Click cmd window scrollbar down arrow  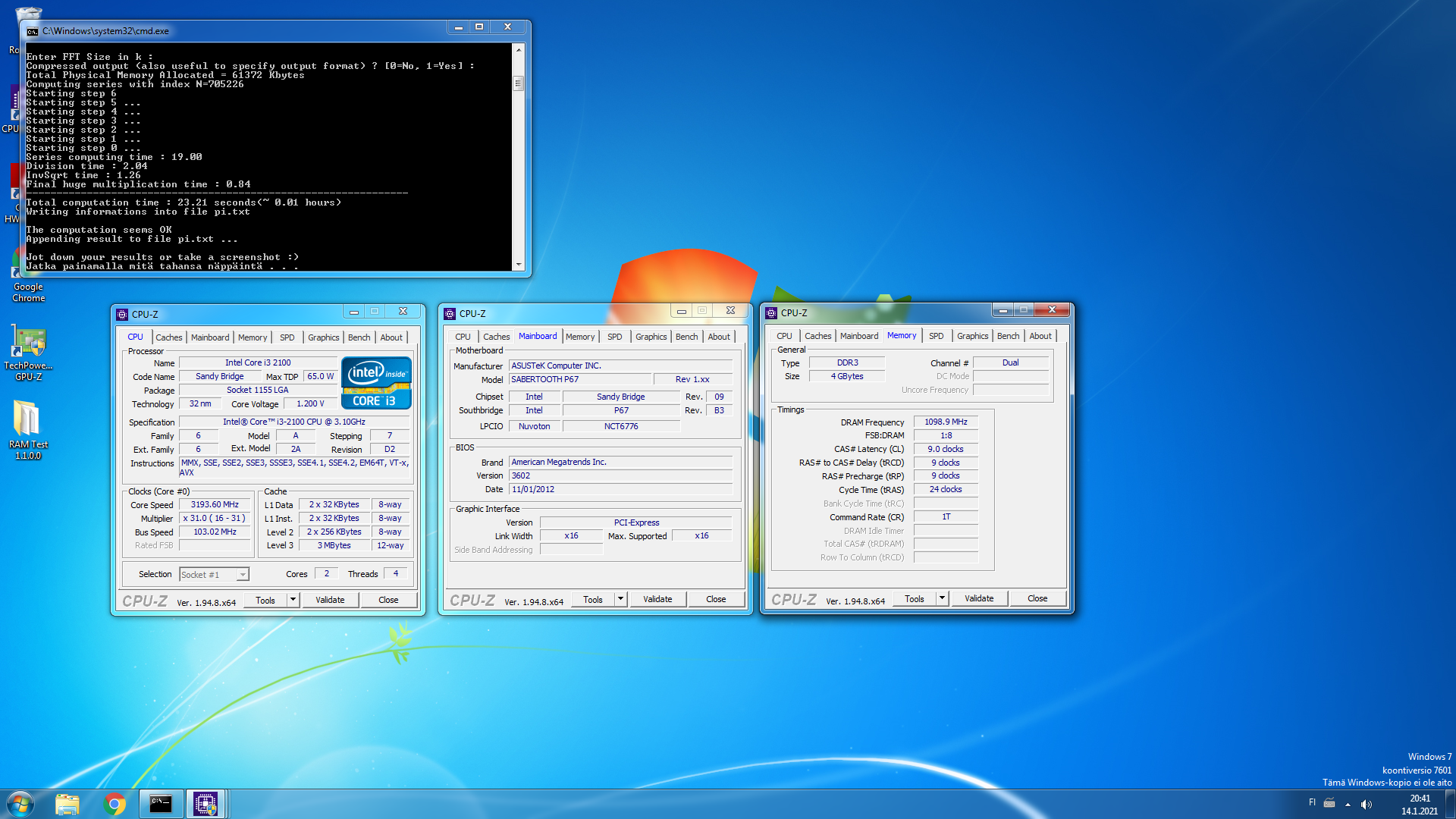pos(519,265)
